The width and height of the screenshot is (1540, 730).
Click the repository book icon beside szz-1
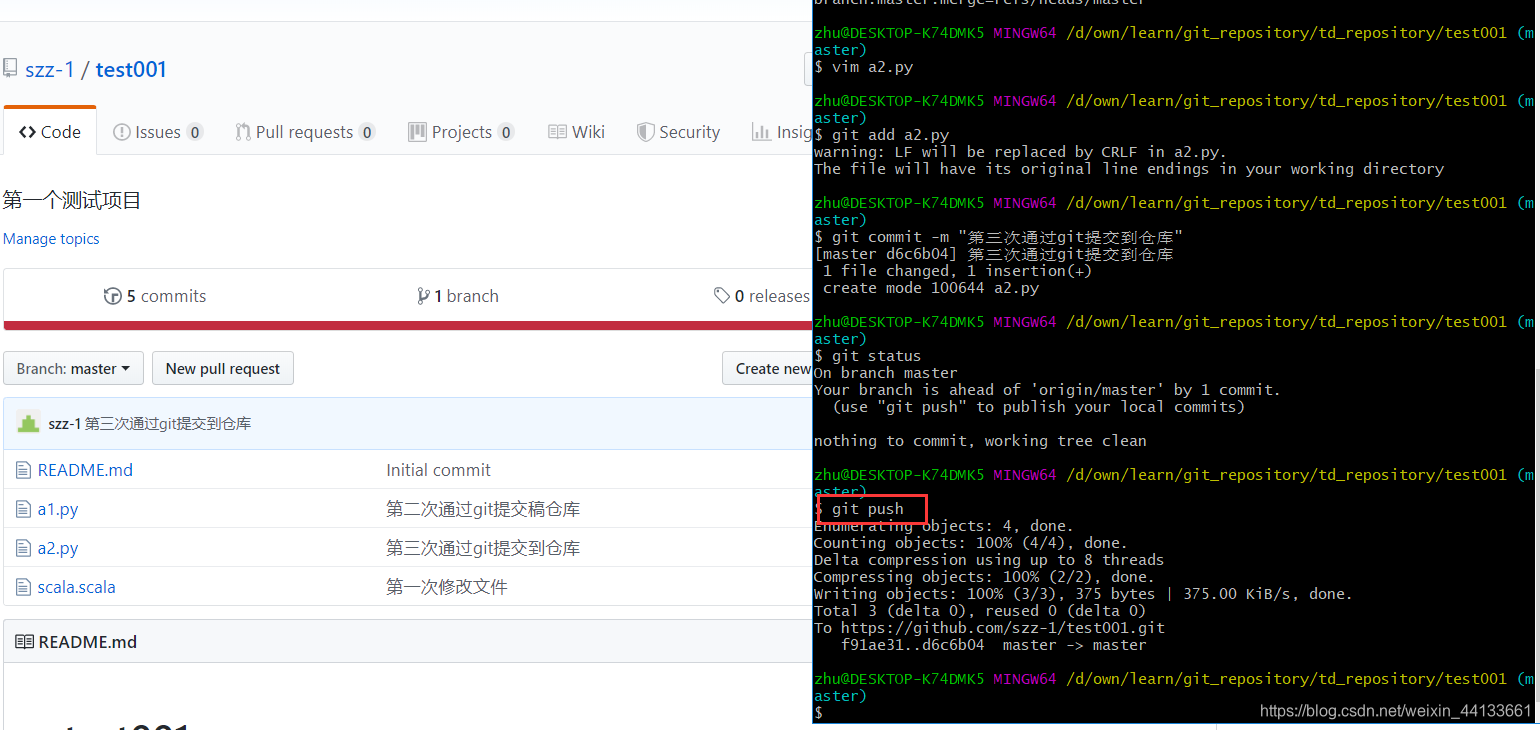tap(10, 68)
